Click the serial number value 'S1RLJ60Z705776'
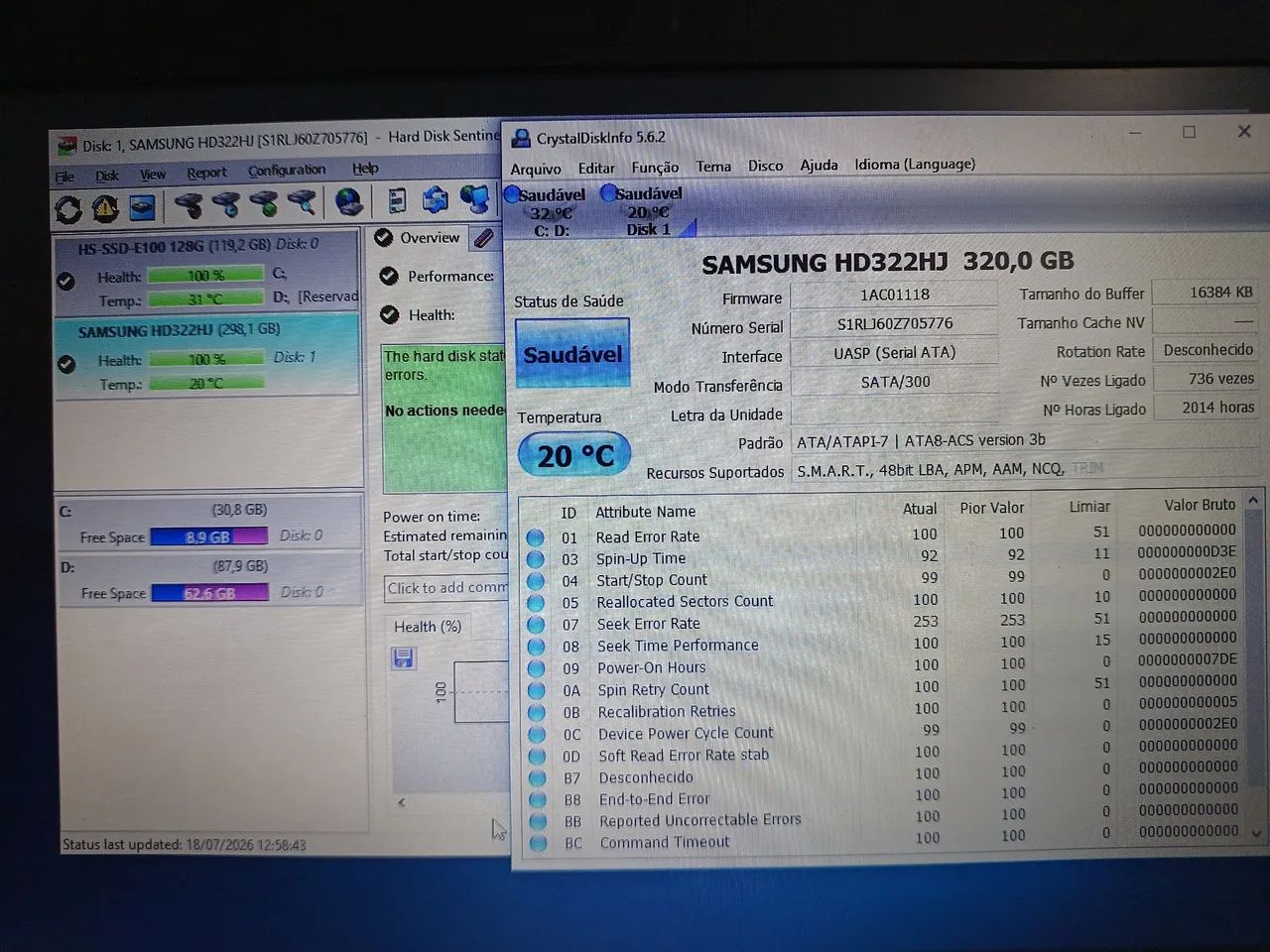This screenshot has width=1270, height=952. [x=895, y=323]
